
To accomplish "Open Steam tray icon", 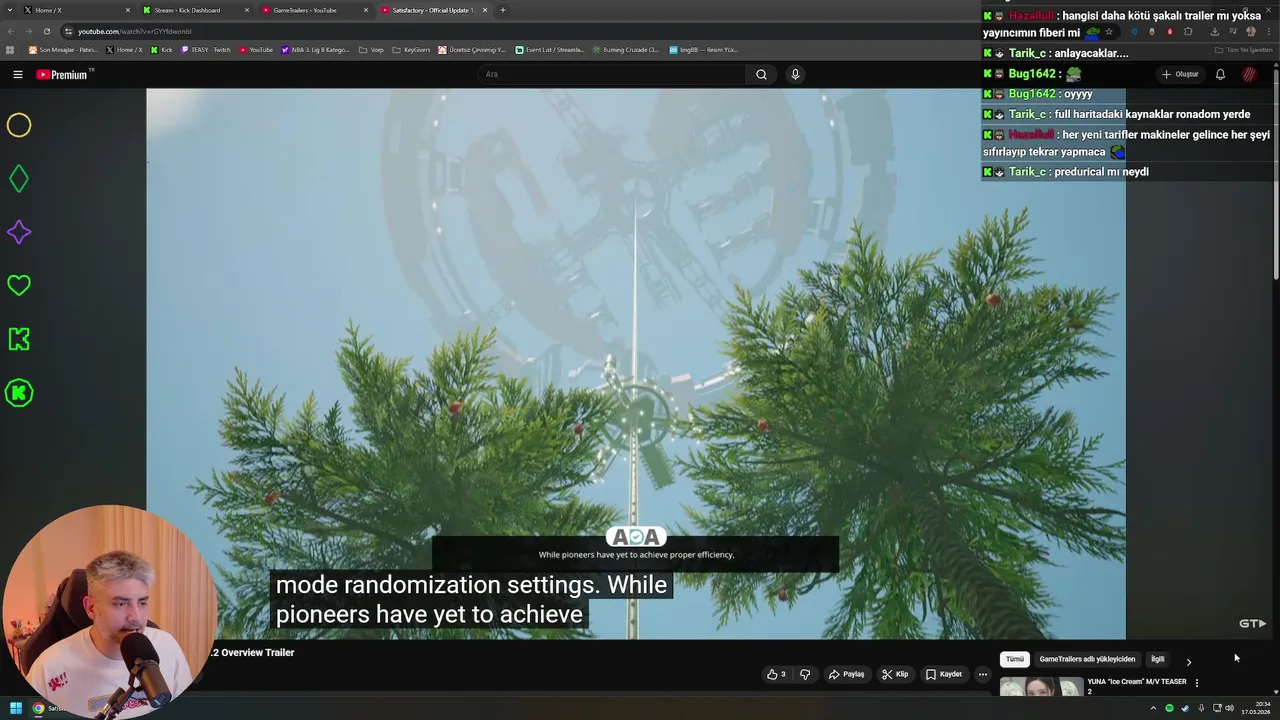I will 1185,708.
